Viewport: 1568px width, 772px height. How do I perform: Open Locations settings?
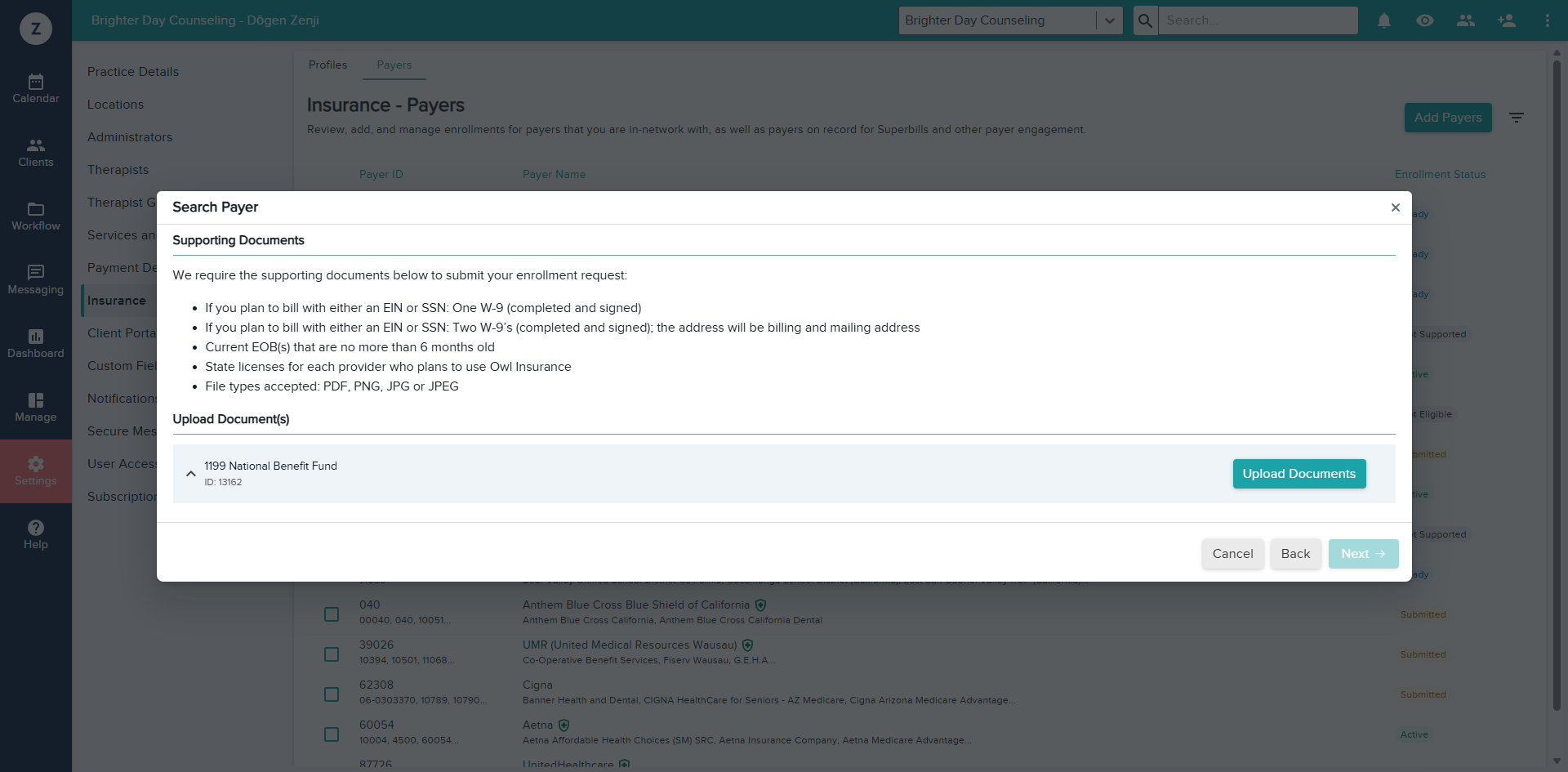(115, 105)
